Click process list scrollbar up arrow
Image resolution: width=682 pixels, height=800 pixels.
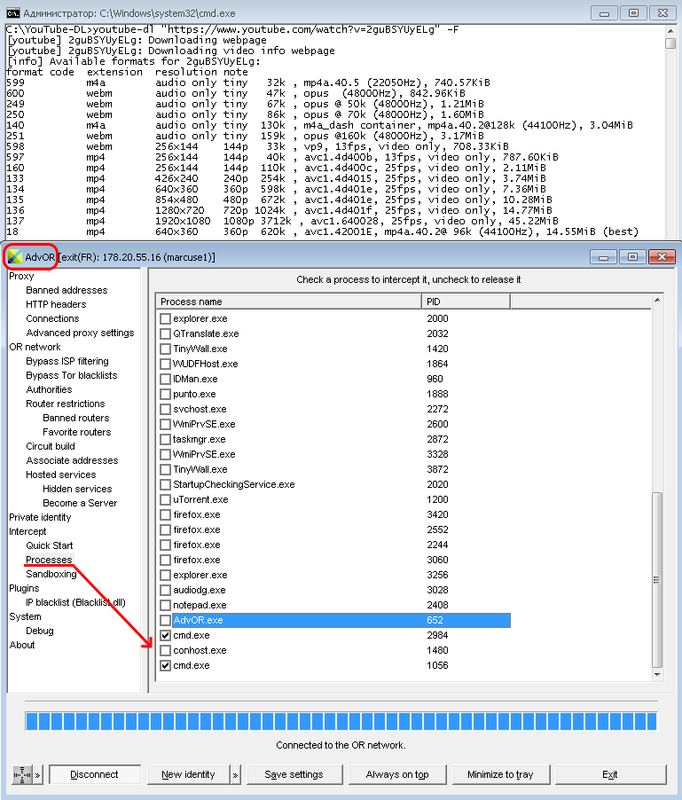[x=658, y=300]
